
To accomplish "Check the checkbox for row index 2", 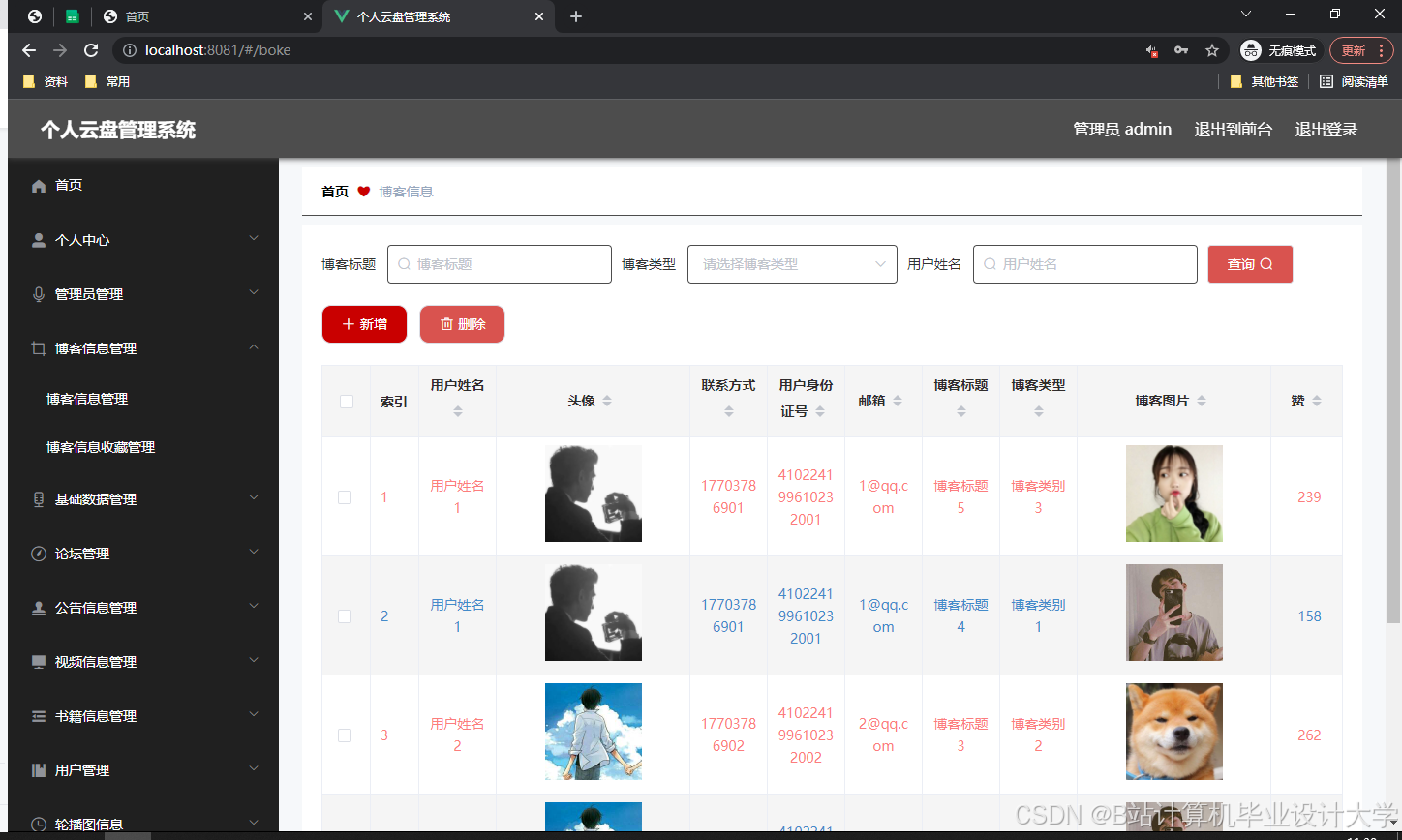I will tap(345, 616).
